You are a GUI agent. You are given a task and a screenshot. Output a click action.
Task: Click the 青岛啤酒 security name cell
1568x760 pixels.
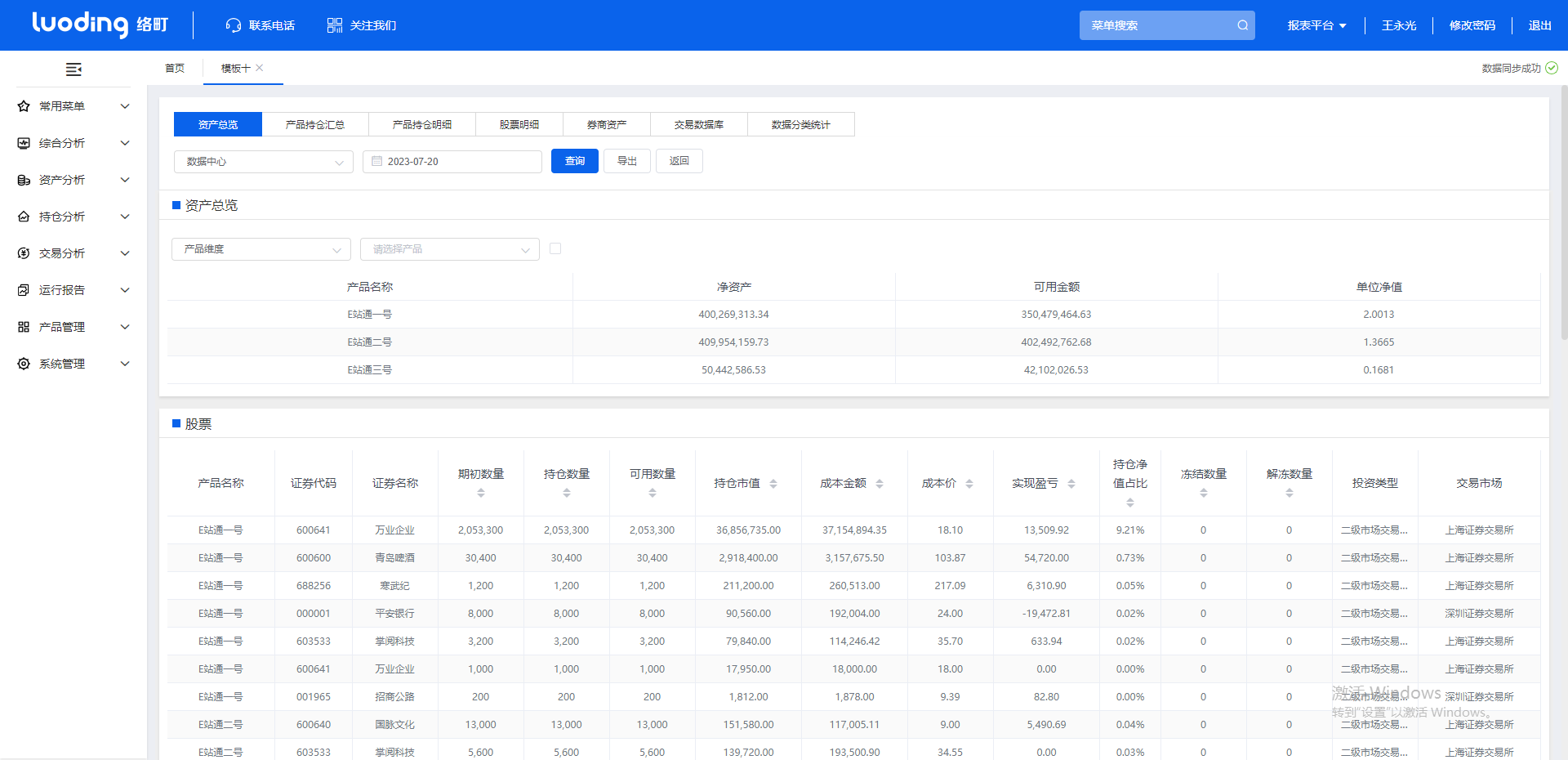point(395,558)
